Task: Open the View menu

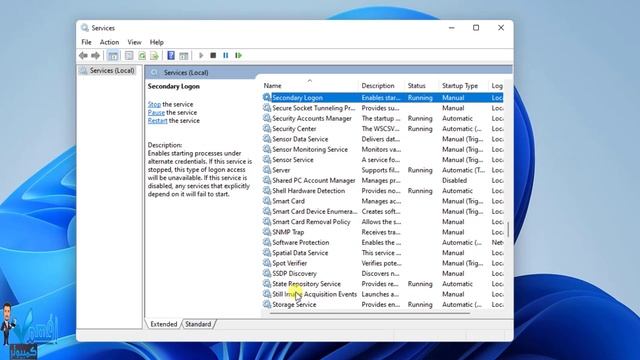Action: [x=134, y=42]
